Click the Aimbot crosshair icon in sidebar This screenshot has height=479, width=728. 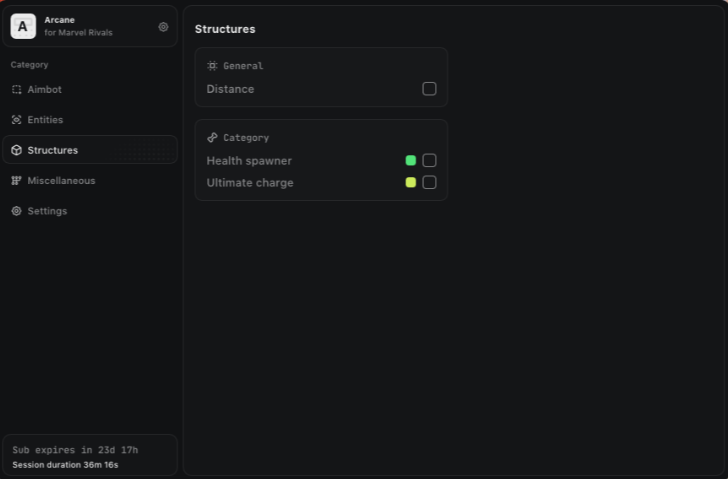17,90
